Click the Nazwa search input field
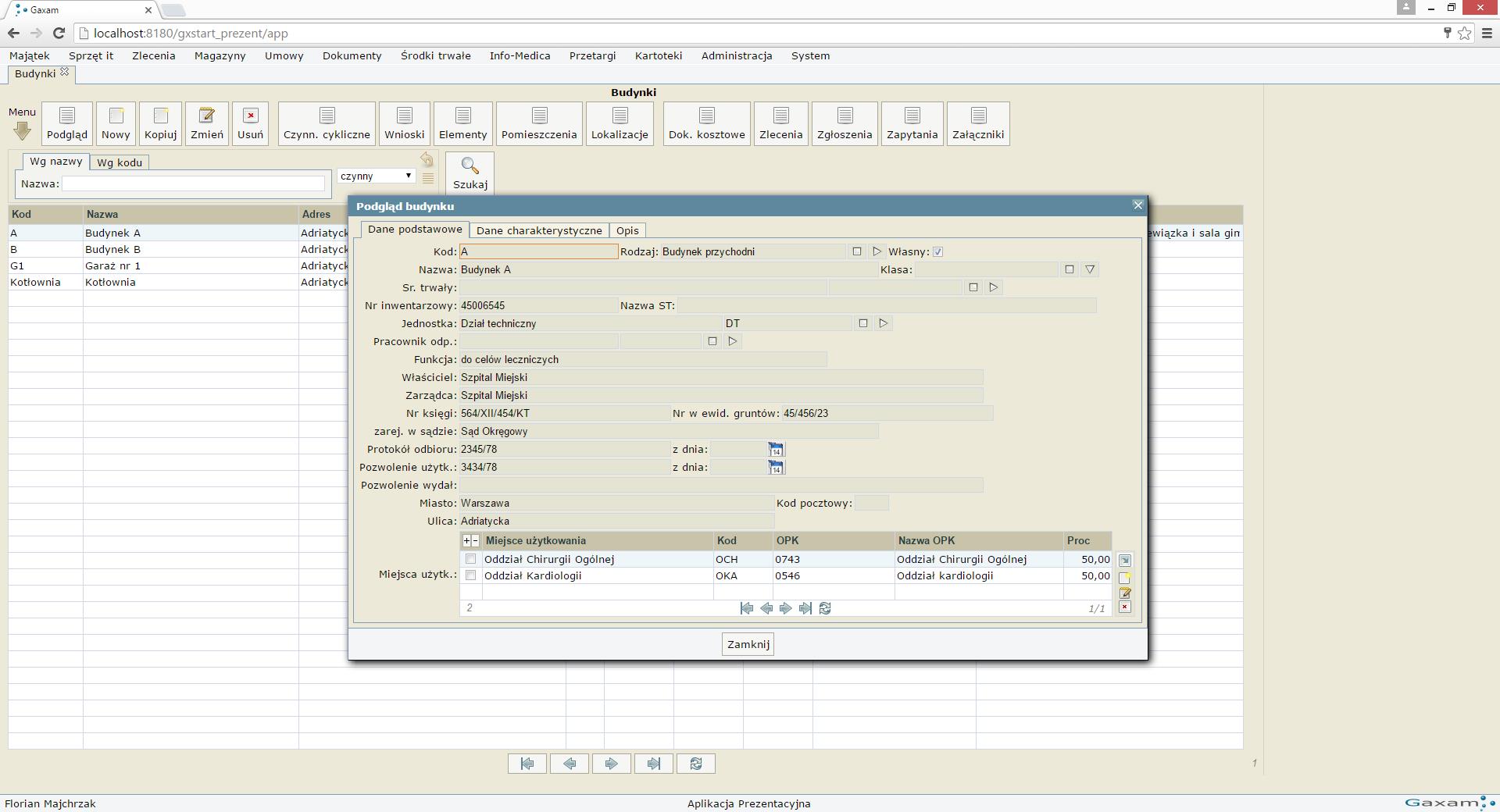1500x812 pixels. pos(193,184)
